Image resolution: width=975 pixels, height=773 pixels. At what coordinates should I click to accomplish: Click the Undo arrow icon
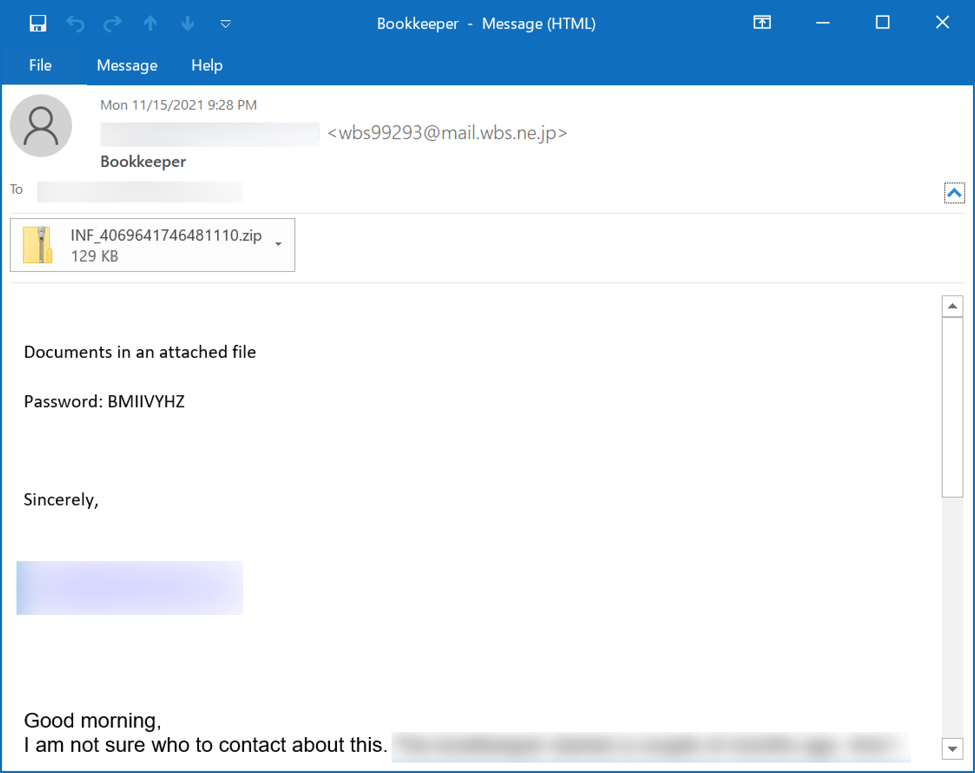click(x=75, y=23)
